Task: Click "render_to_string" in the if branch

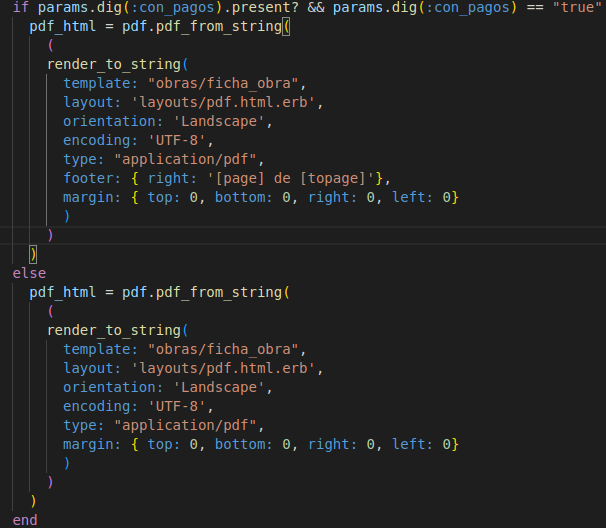Action: coord(114,64)
